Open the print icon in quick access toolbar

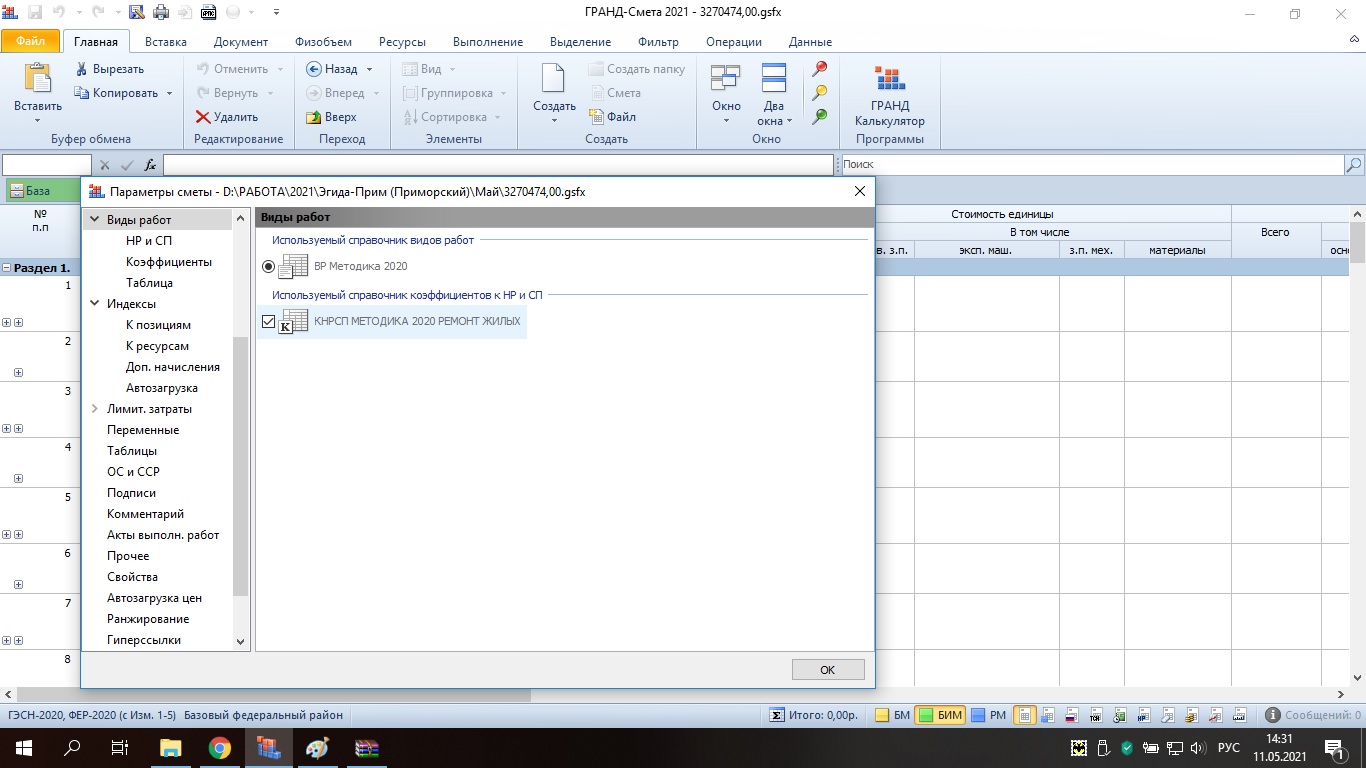160,13
